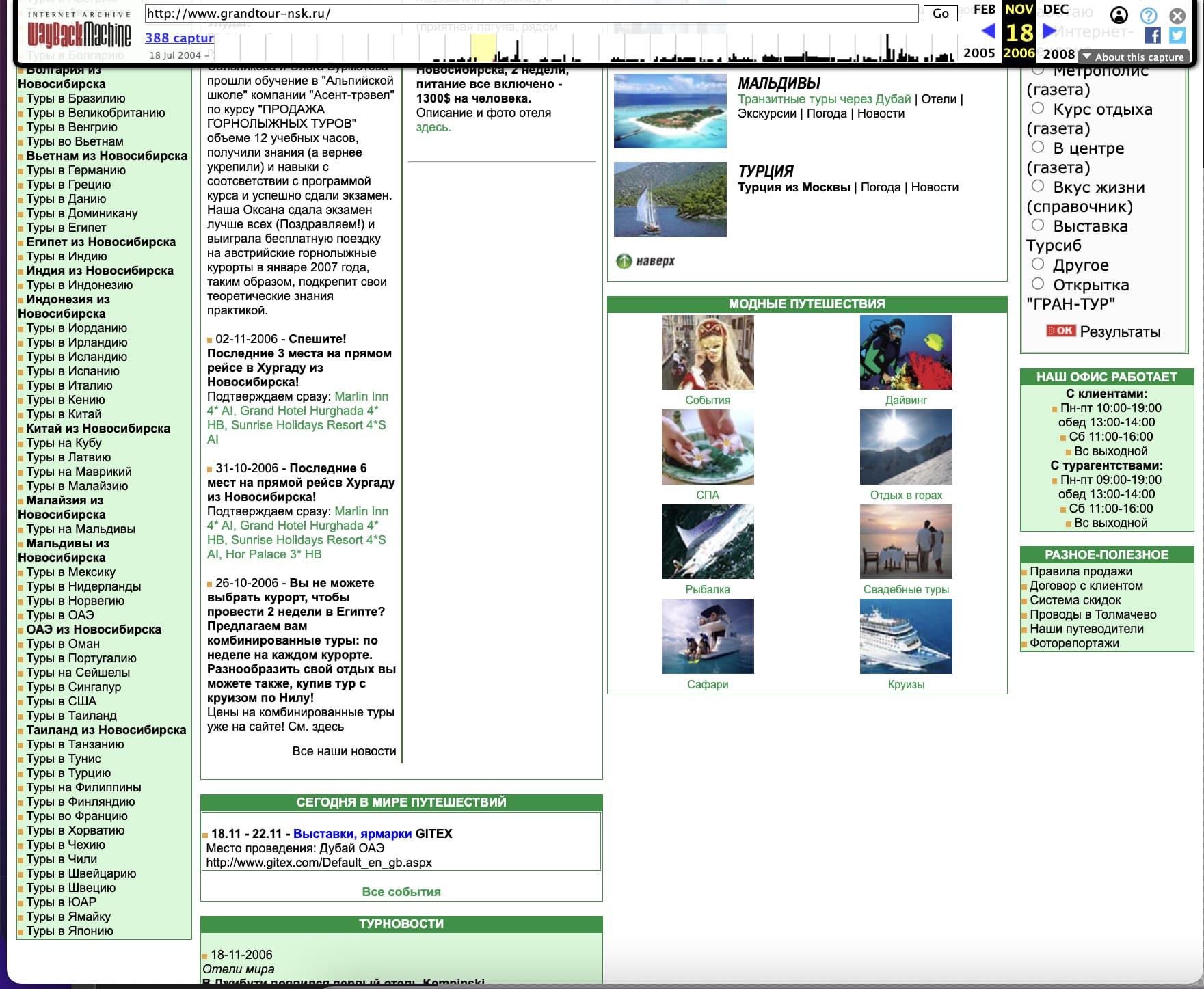
Task: Select 'Открытка ГРАН-ТУР' radio option
Action: 1038,284
